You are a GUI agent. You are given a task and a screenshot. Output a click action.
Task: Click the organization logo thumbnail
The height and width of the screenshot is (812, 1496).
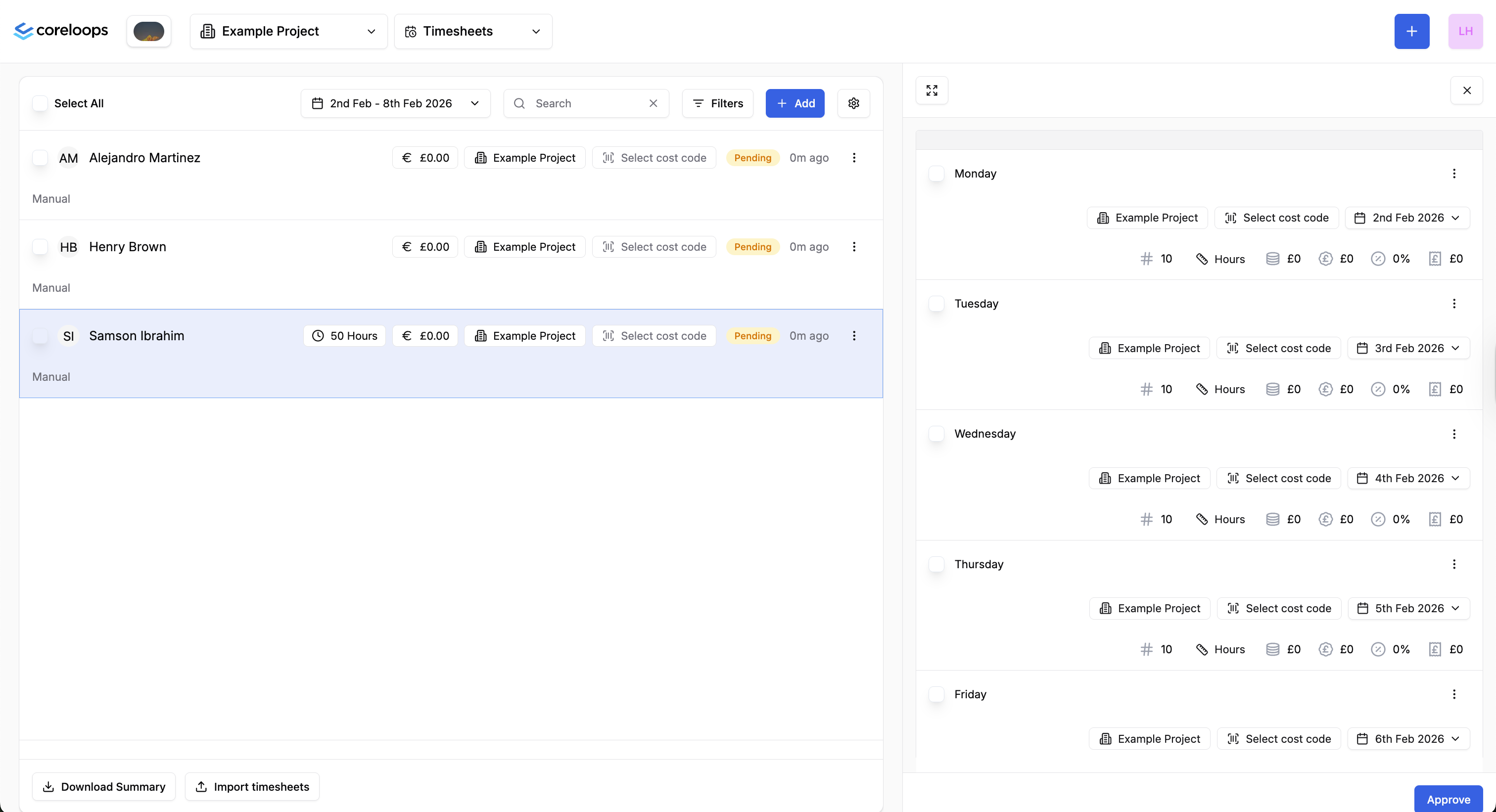tap(149, 31)
